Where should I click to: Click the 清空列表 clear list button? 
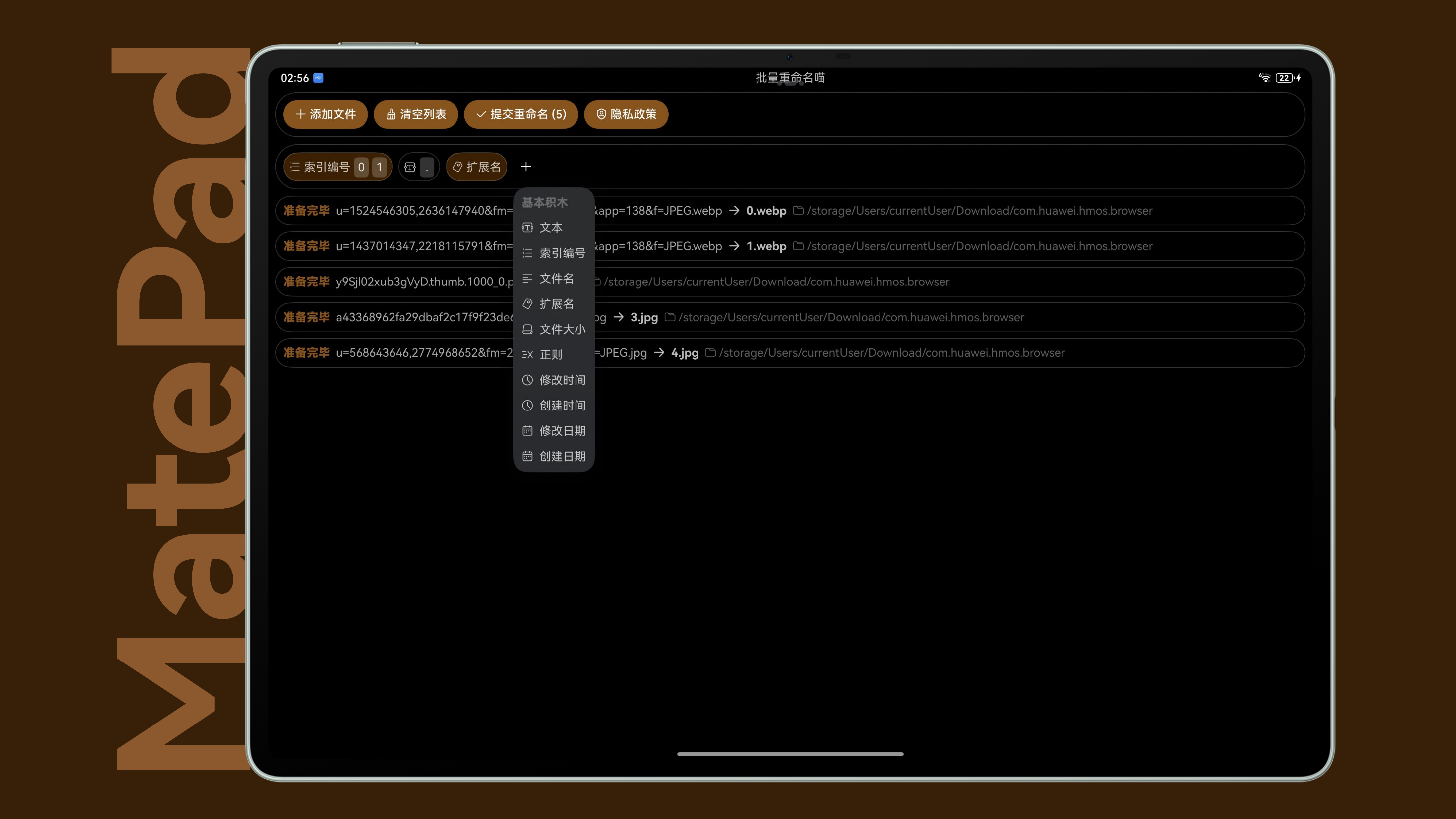(416, 114)
